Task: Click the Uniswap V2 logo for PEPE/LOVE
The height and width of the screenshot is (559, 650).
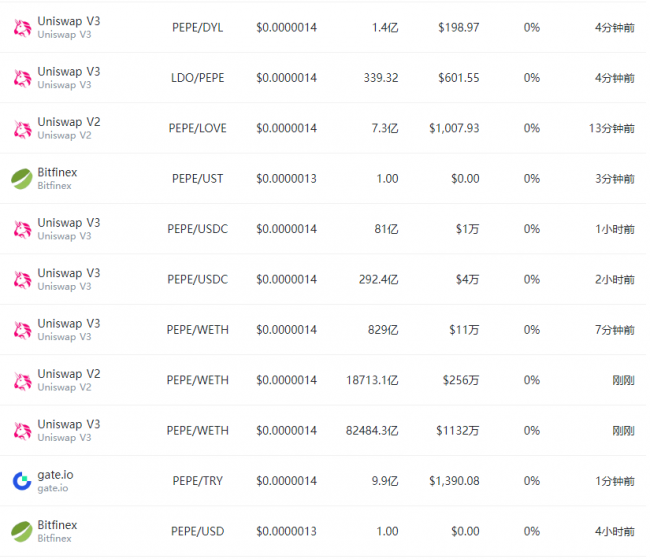Action: [x=22, y=129]
